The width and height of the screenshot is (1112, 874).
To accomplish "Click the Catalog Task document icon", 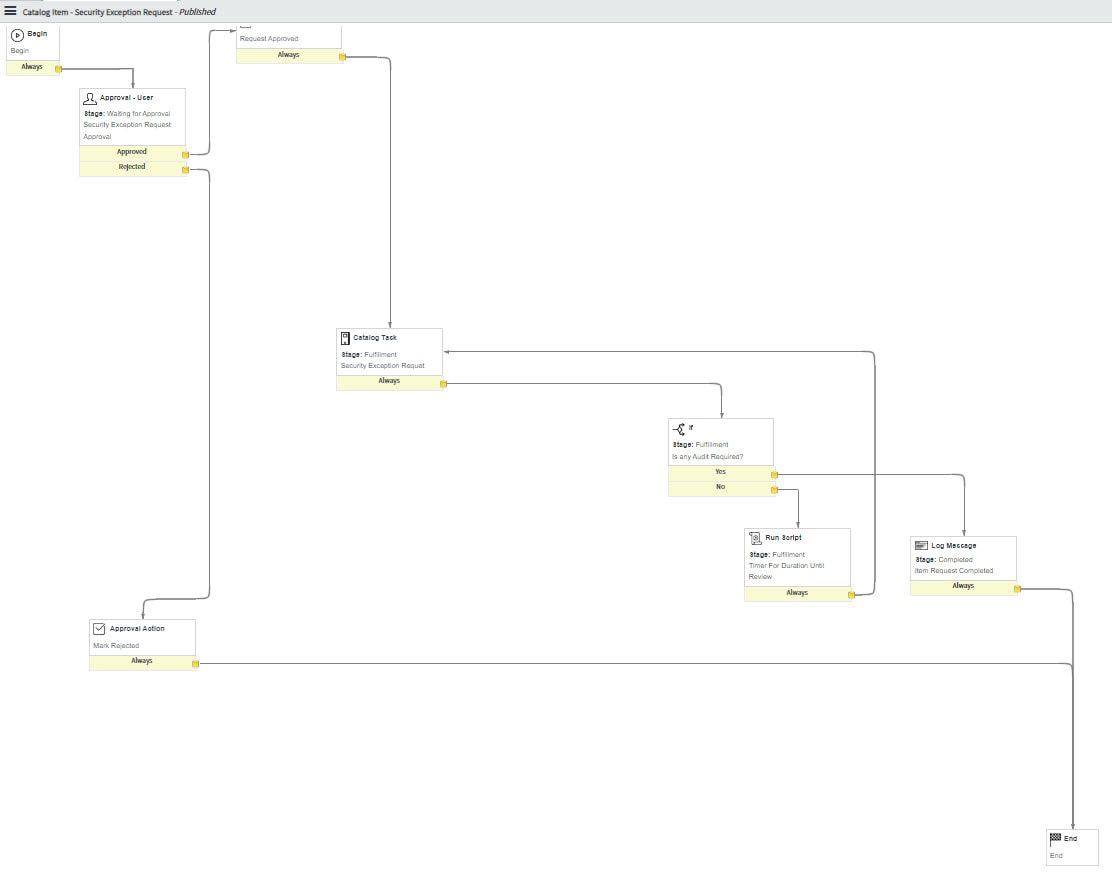I will point(345,337).
